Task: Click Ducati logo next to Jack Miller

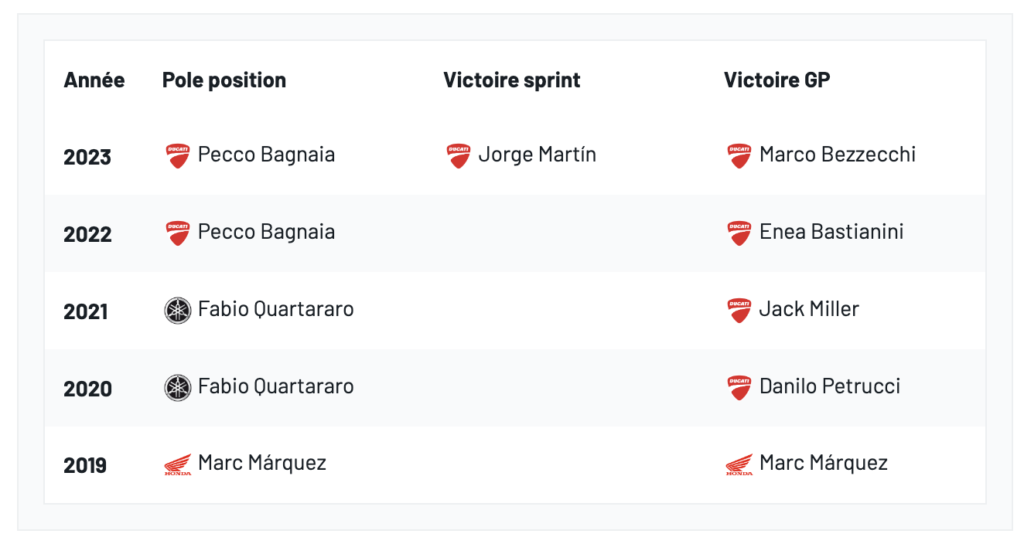Action: click(x=739, y=310)
